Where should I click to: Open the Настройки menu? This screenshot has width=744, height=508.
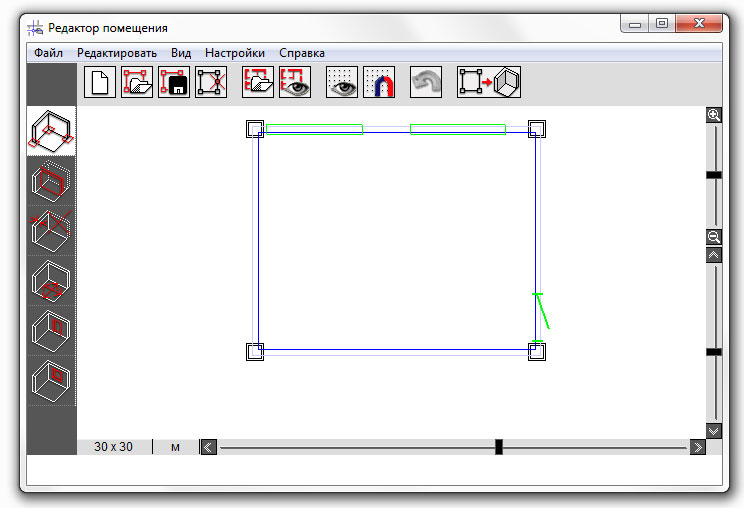coord(235,53)
